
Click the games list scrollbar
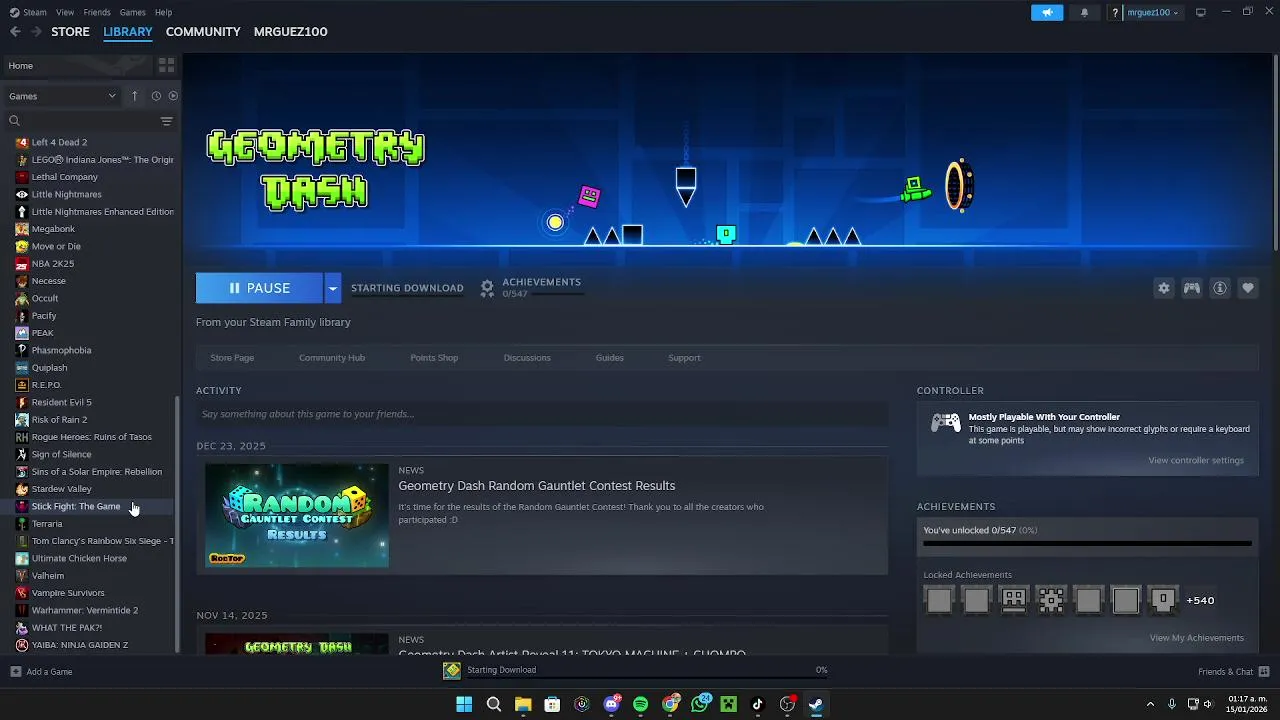tap(178, 522)
